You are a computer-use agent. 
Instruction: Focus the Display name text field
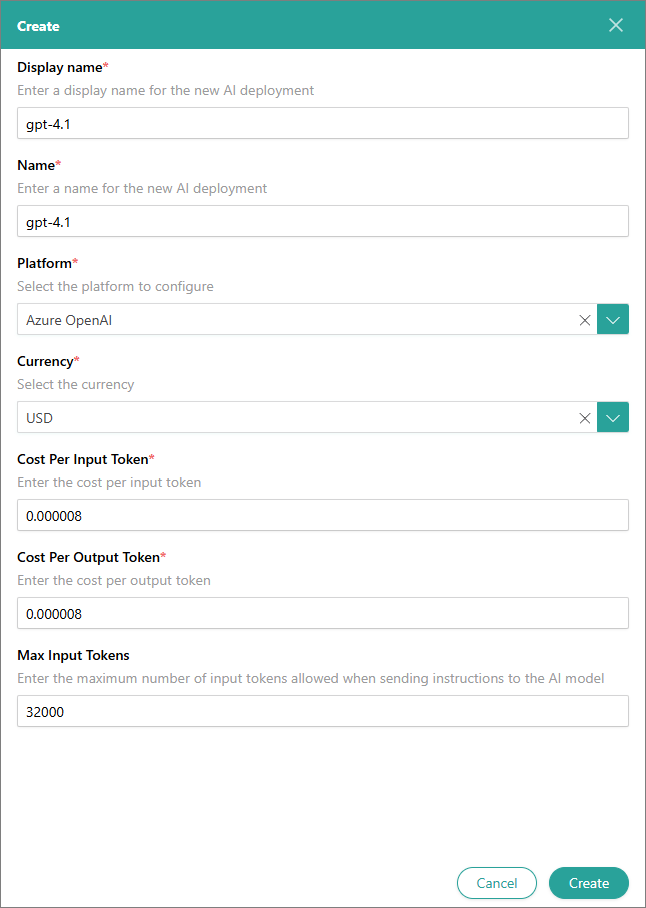pyautogui.click(x=322, y=123)
